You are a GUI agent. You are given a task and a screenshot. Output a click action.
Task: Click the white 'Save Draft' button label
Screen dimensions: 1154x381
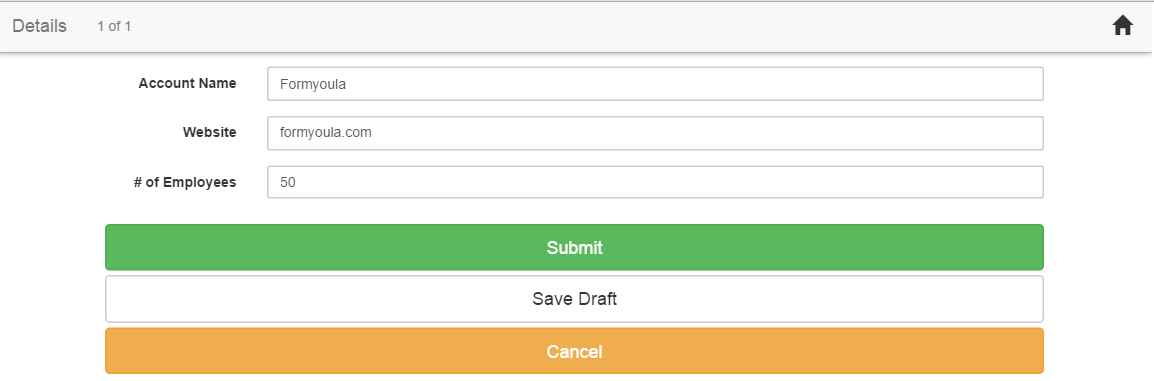click(574, 299)
